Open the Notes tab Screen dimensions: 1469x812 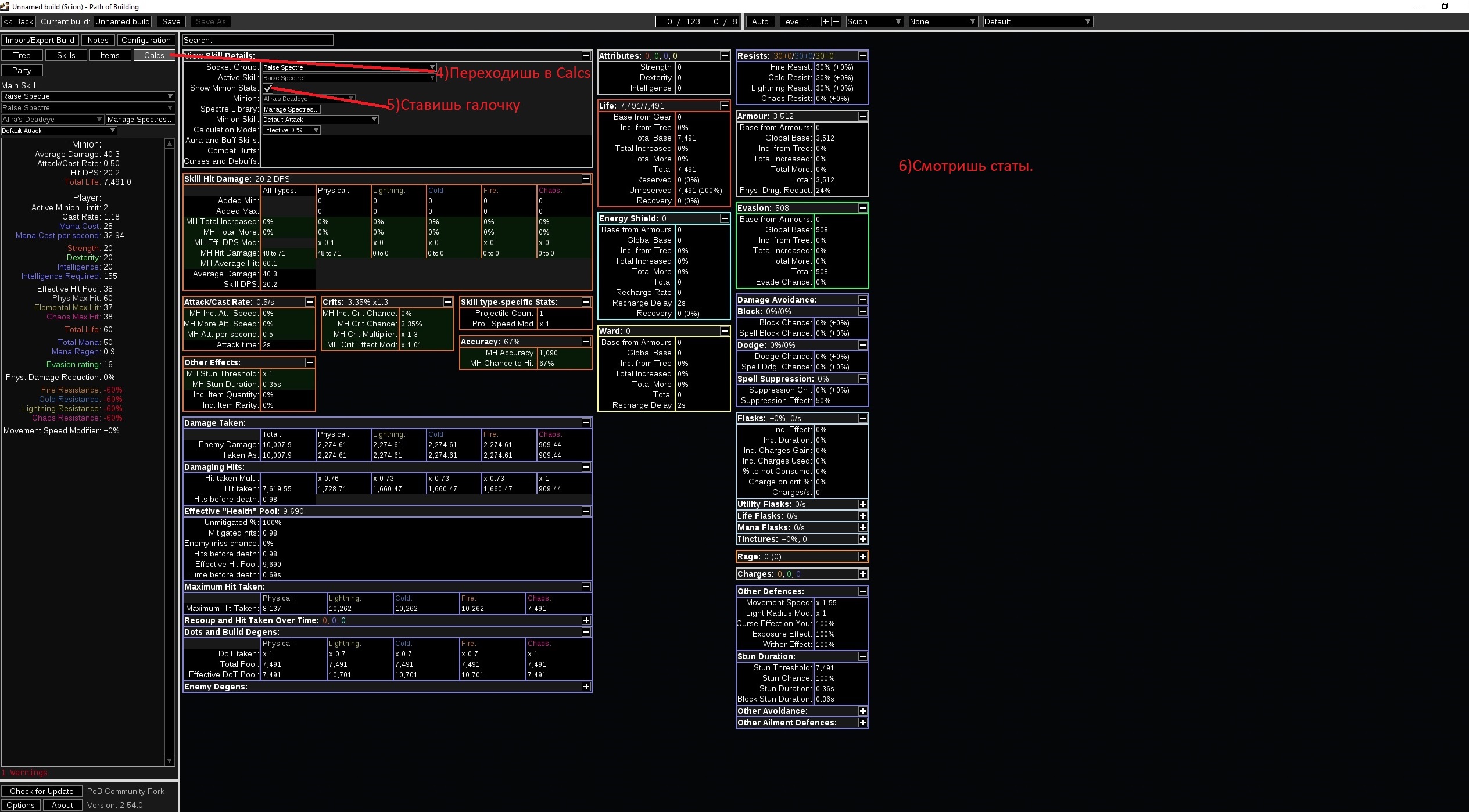(98, 40)
